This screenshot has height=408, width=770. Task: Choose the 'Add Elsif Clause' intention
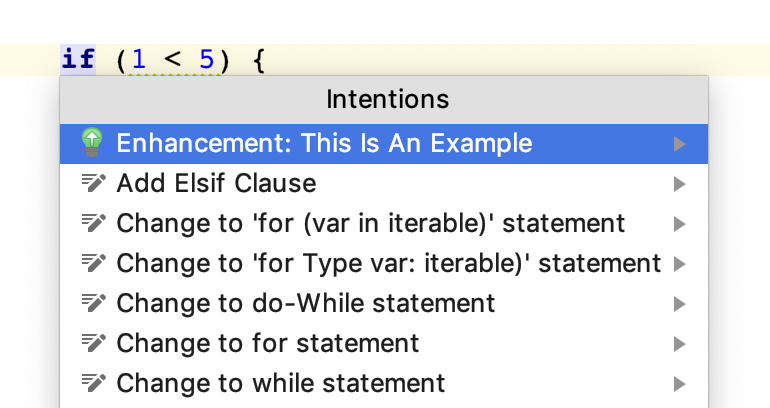click(216, 183)
